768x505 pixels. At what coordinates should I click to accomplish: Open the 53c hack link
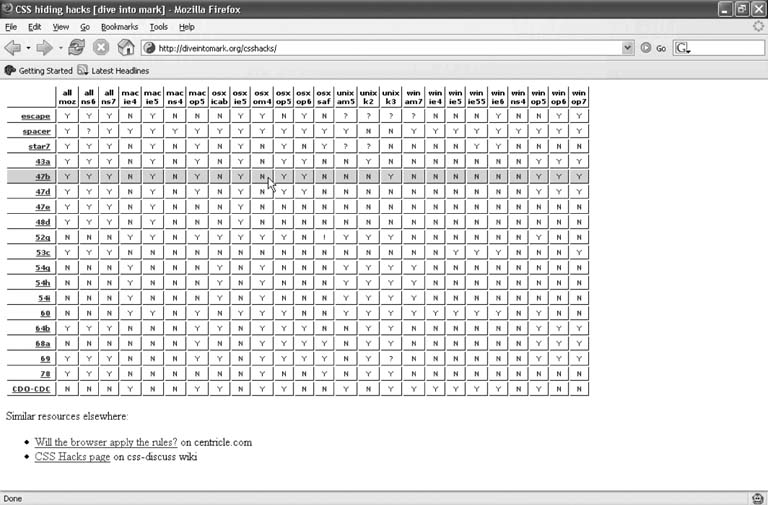click(x=43, y=253)
